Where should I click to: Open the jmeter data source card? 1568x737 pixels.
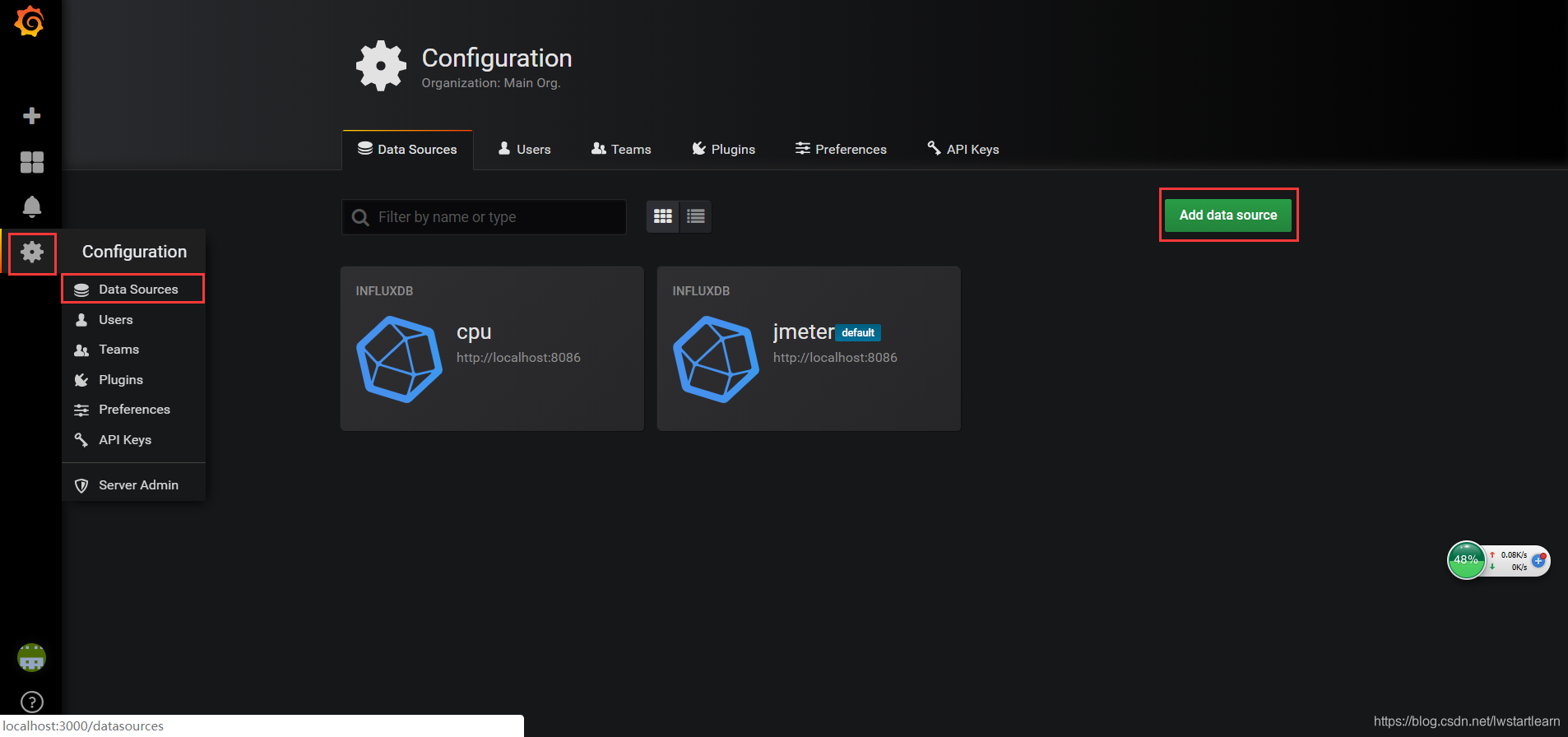(809, 348)
